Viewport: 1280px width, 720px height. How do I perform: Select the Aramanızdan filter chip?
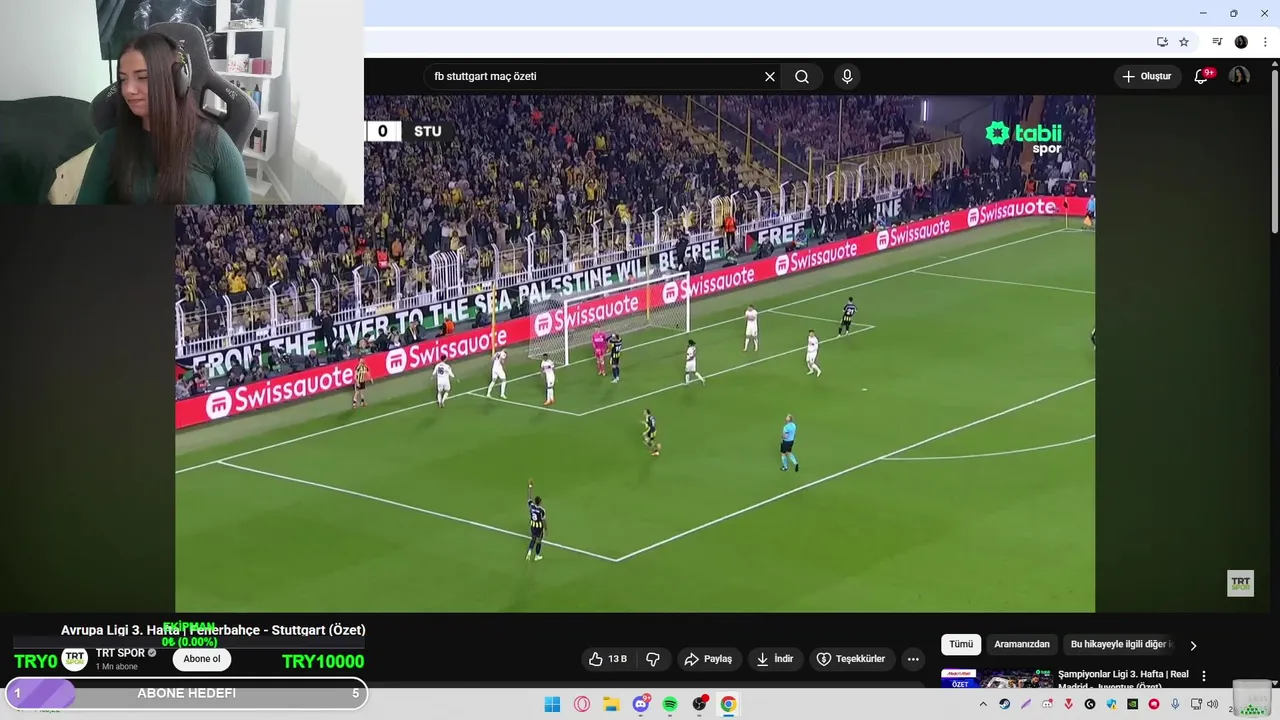coord(1022,645)
